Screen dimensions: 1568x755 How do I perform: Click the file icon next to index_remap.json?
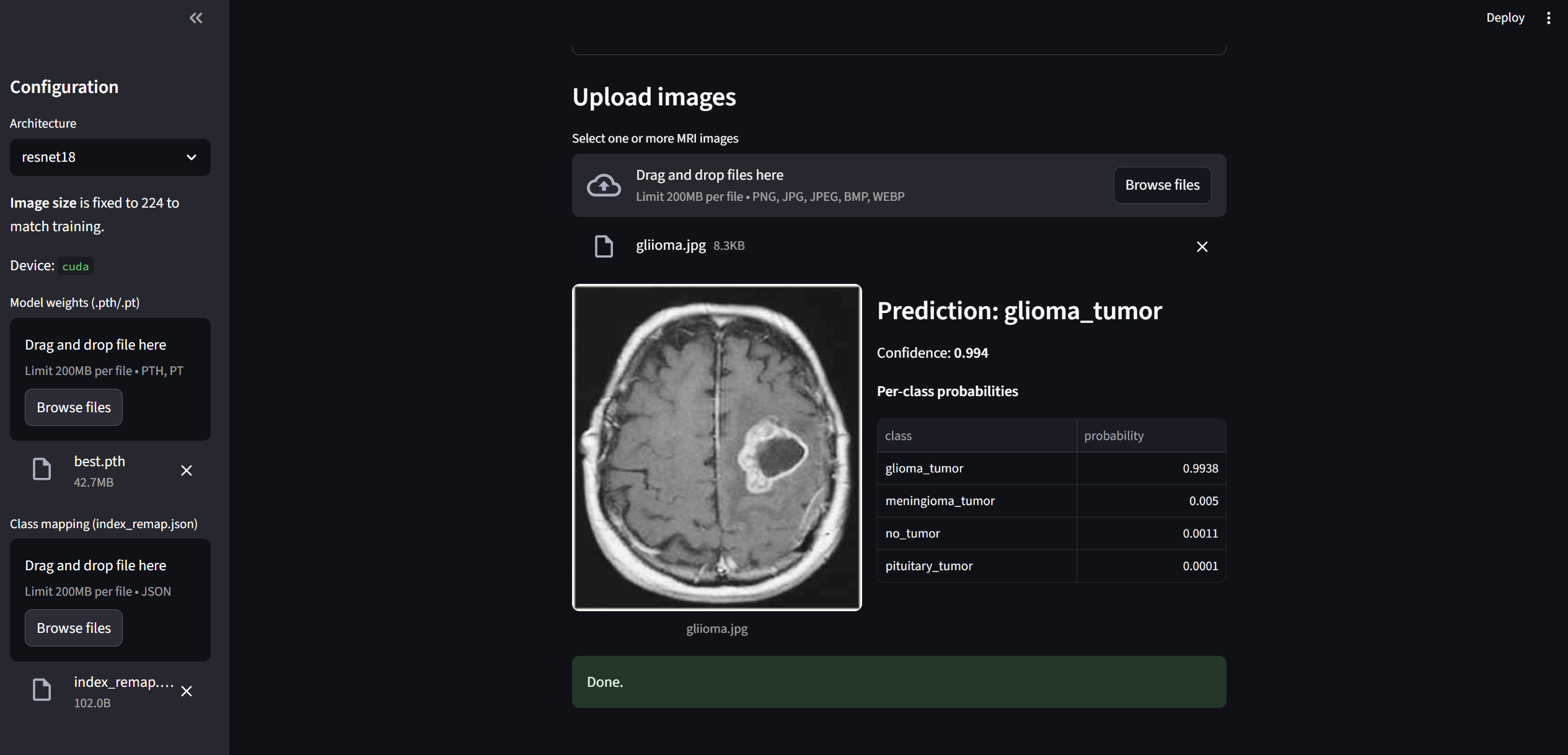click(x=42, y=690)
